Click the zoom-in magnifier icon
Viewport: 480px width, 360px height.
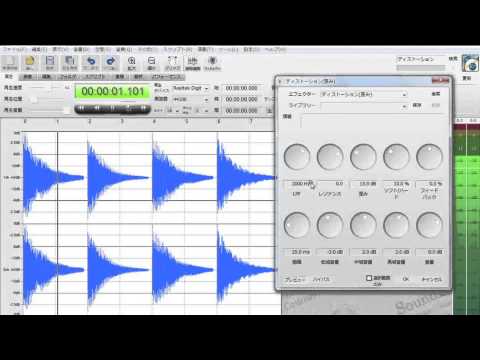point(132,62)
